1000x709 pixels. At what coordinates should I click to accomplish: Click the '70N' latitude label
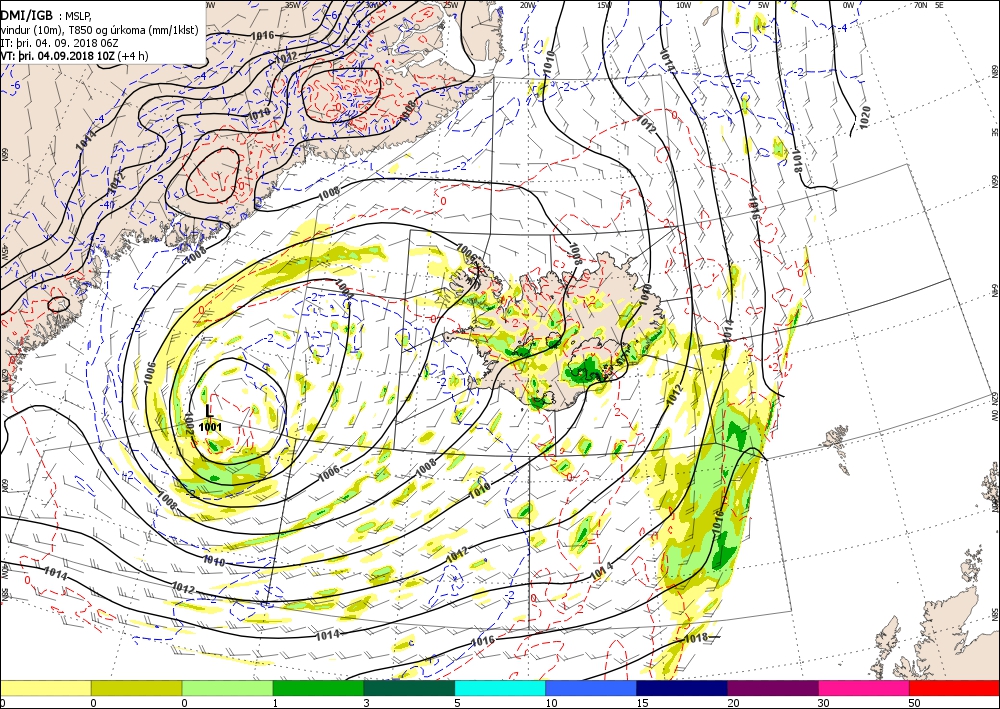(x=920, y=5)
